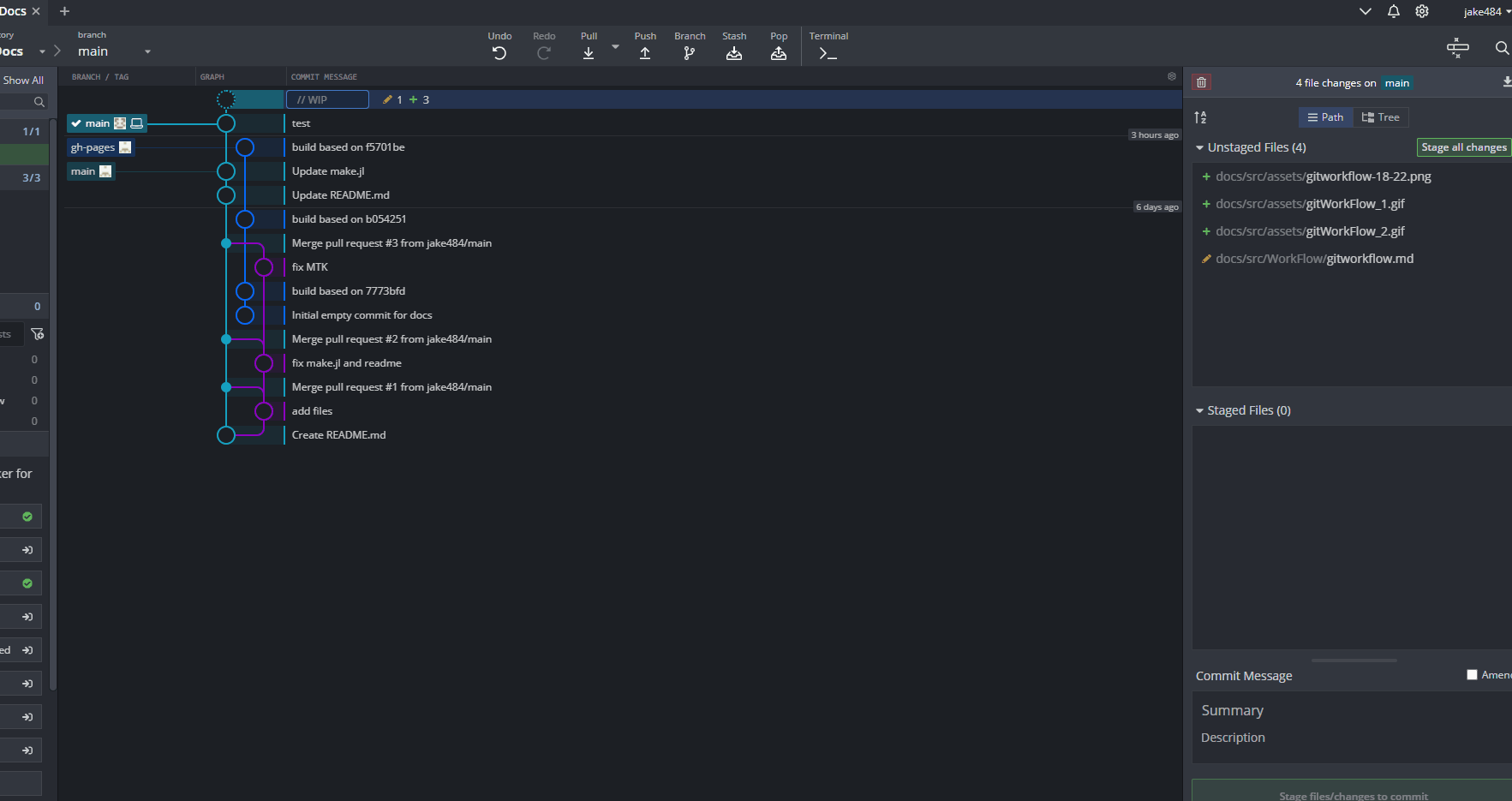Image resolution: width=1512 pixels, height=801 pixels.
Task: Select the gitworkflow.md unstaged file
Action: coord(1314,259)
